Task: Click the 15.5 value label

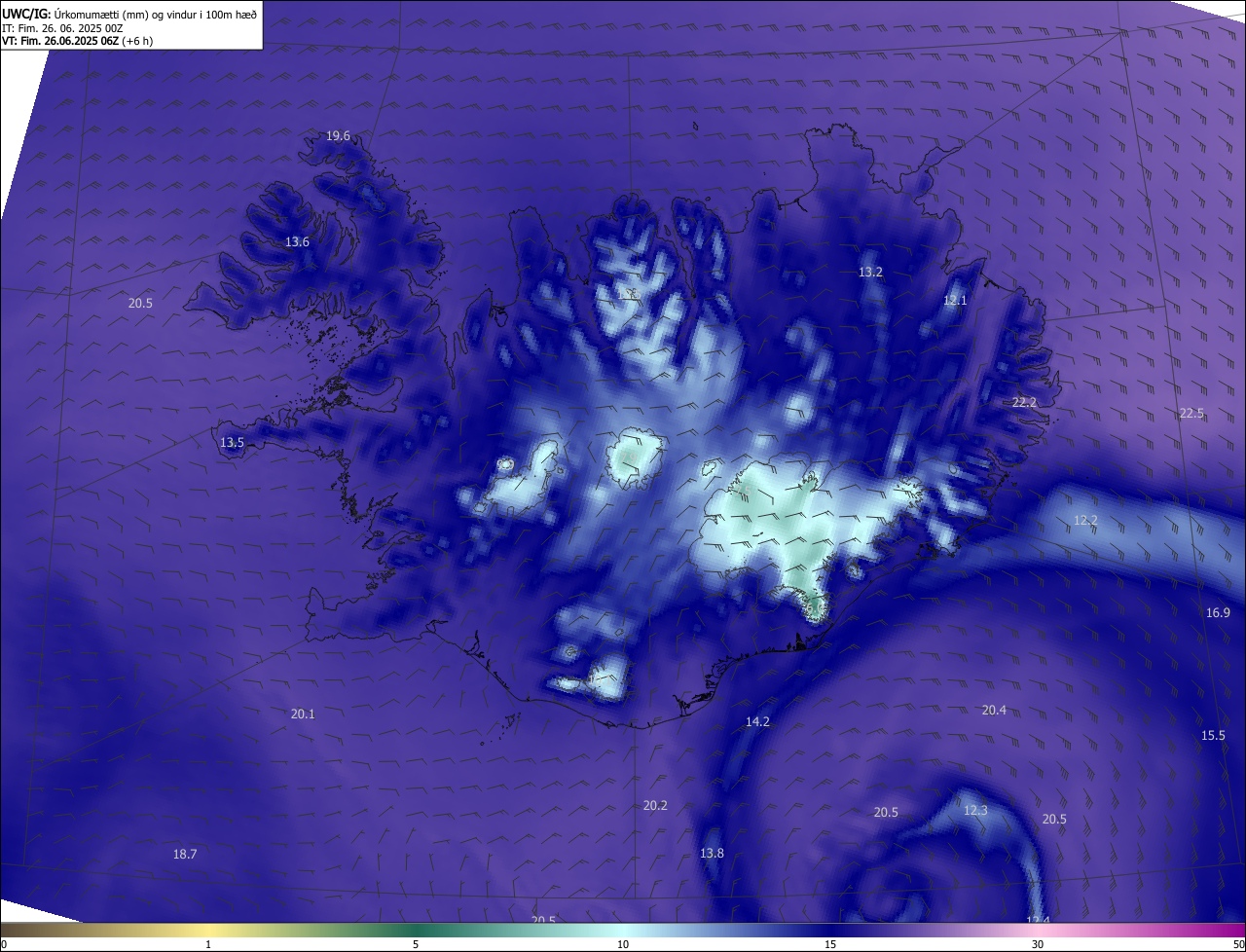Action: point(1213,735)
